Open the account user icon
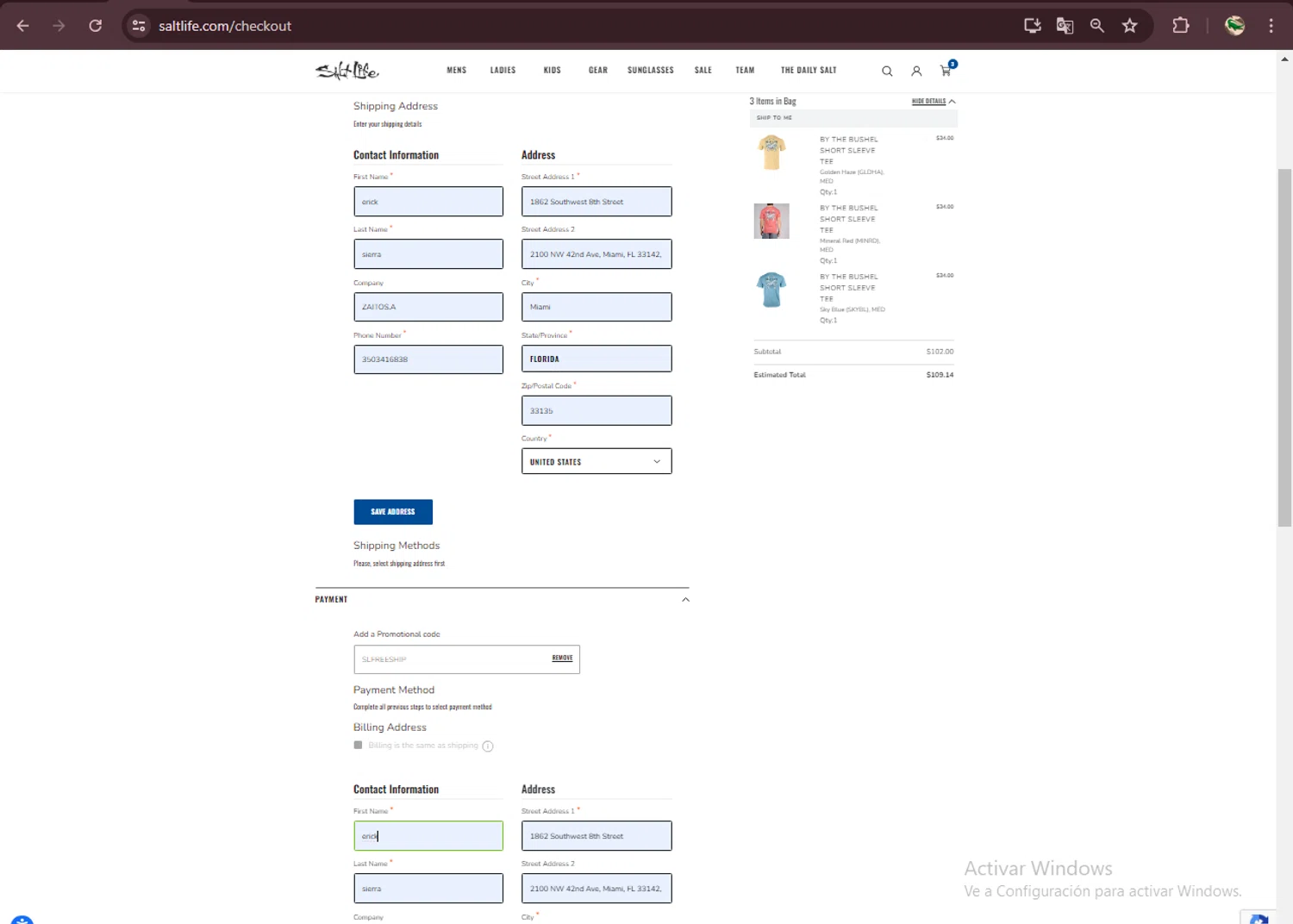The image size is (1293, 924). (916, 71)
